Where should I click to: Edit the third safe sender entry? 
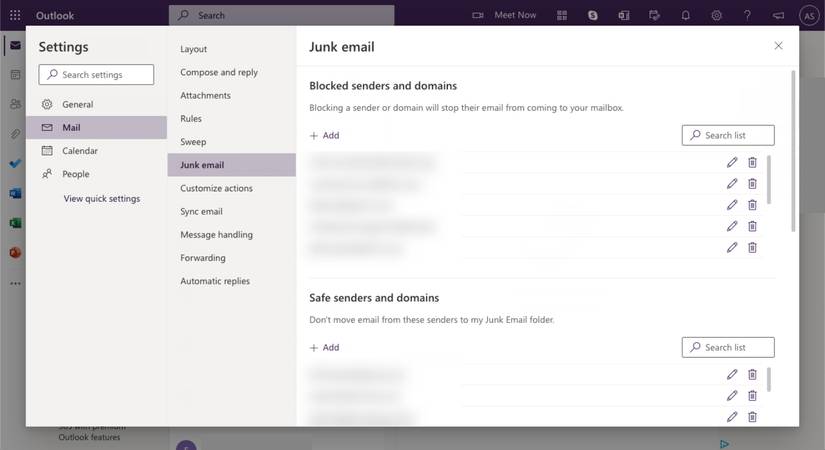732,417
